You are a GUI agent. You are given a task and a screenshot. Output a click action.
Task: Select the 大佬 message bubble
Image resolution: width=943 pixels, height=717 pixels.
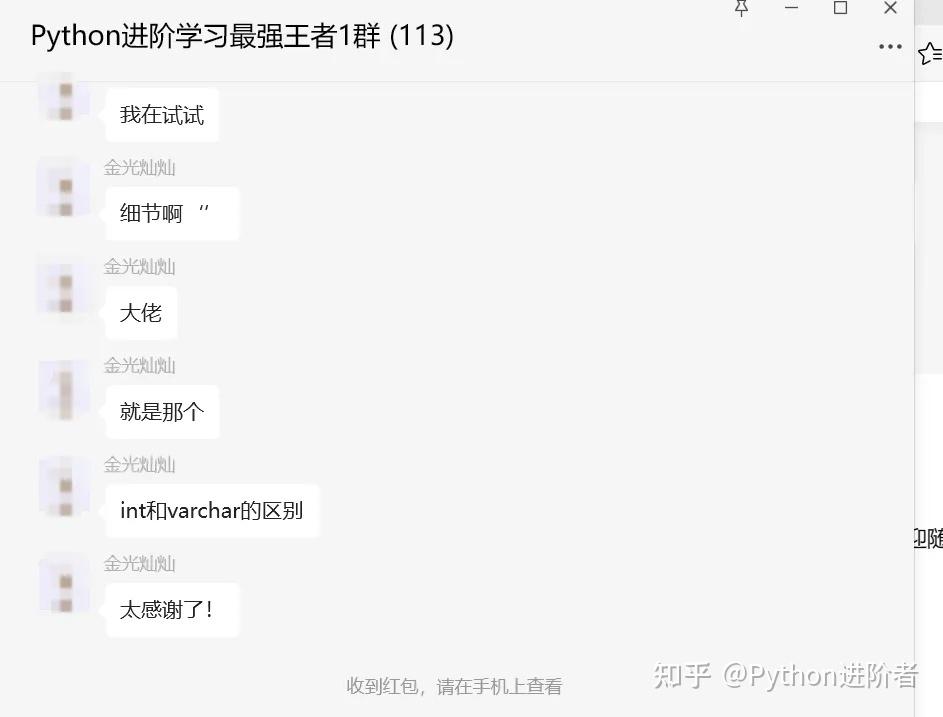(x=141, y=313)
